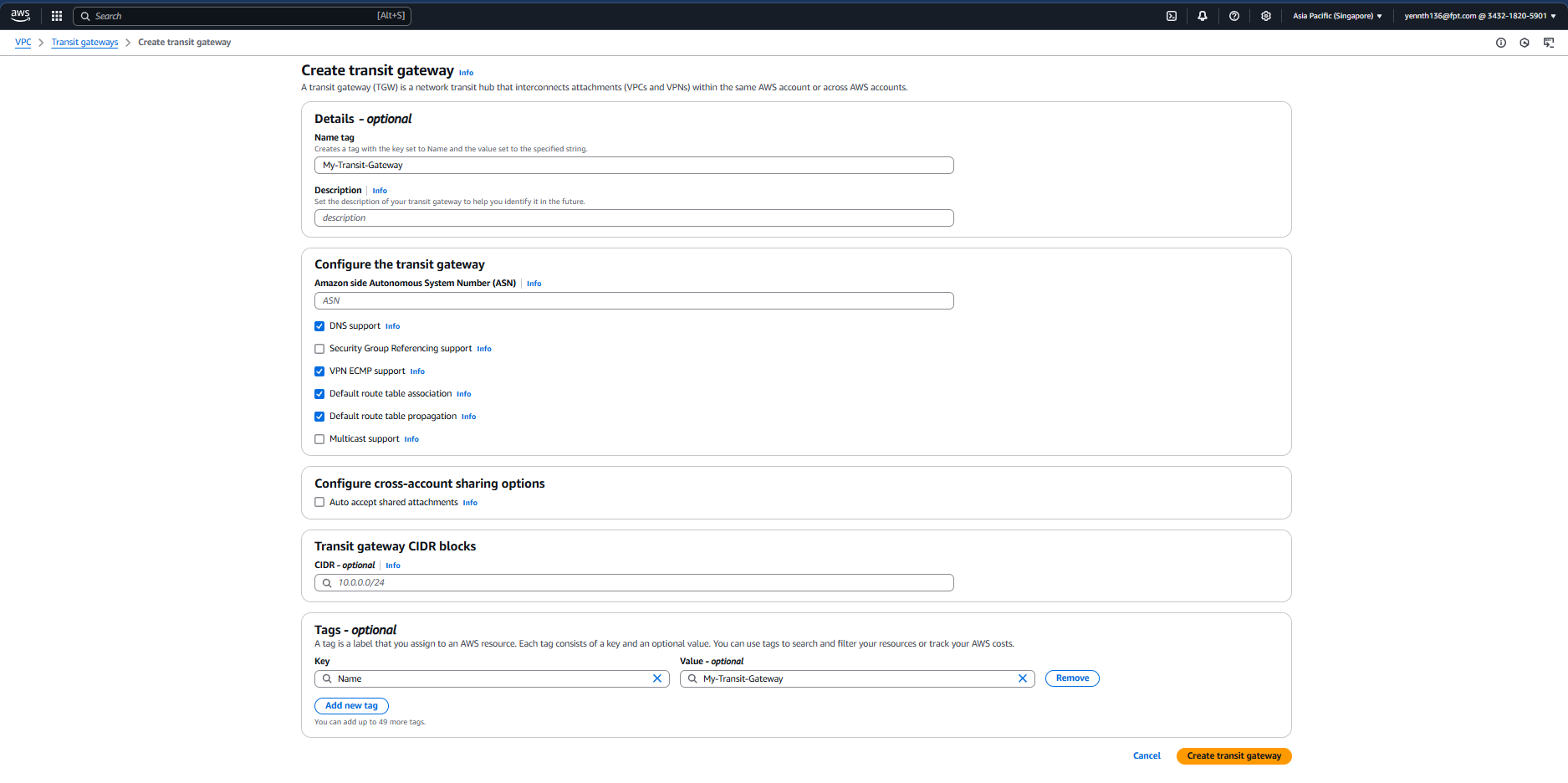Open the notifications bell icon
The image size is (1568, 783).
[1203, 16]
